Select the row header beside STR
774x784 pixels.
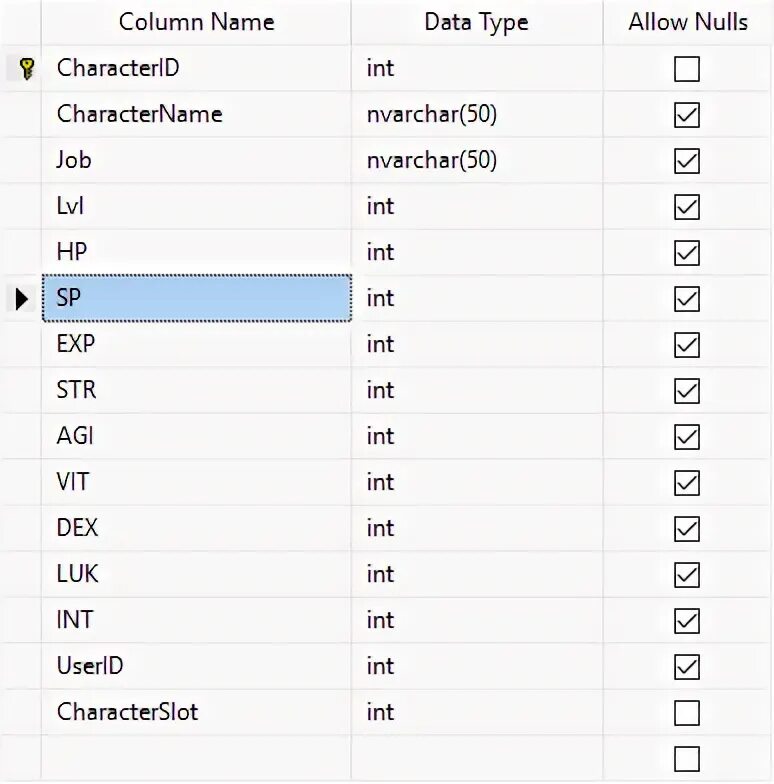[22, 390]
